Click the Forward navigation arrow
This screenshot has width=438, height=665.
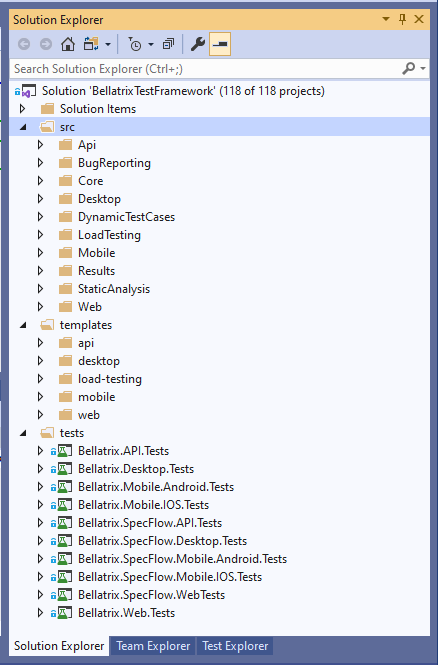[x=46, y=44]
